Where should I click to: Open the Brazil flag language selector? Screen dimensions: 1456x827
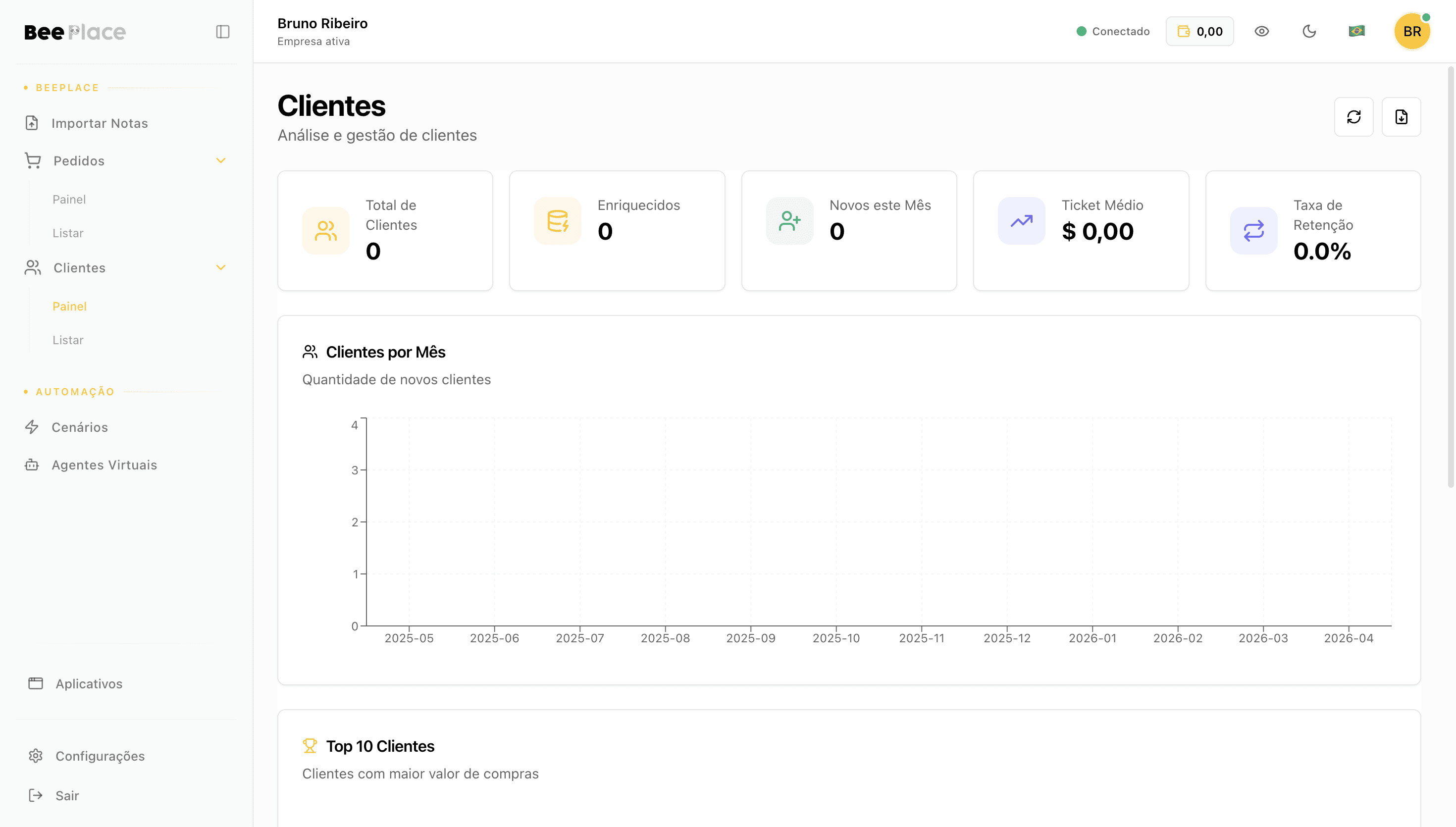click(1356, 31)
